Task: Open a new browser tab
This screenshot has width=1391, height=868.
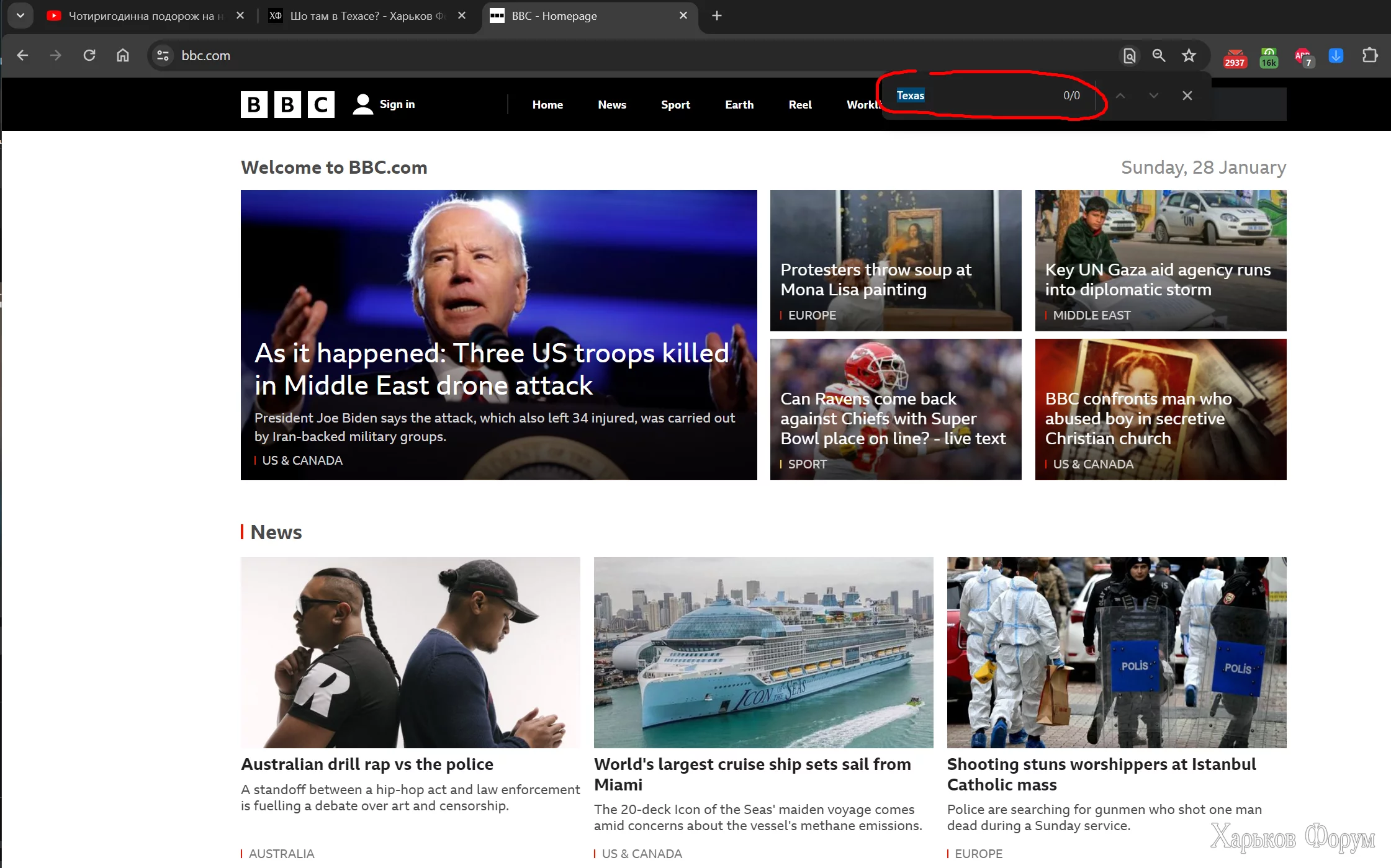Action: pyautogui.click(x=717, y=16)
